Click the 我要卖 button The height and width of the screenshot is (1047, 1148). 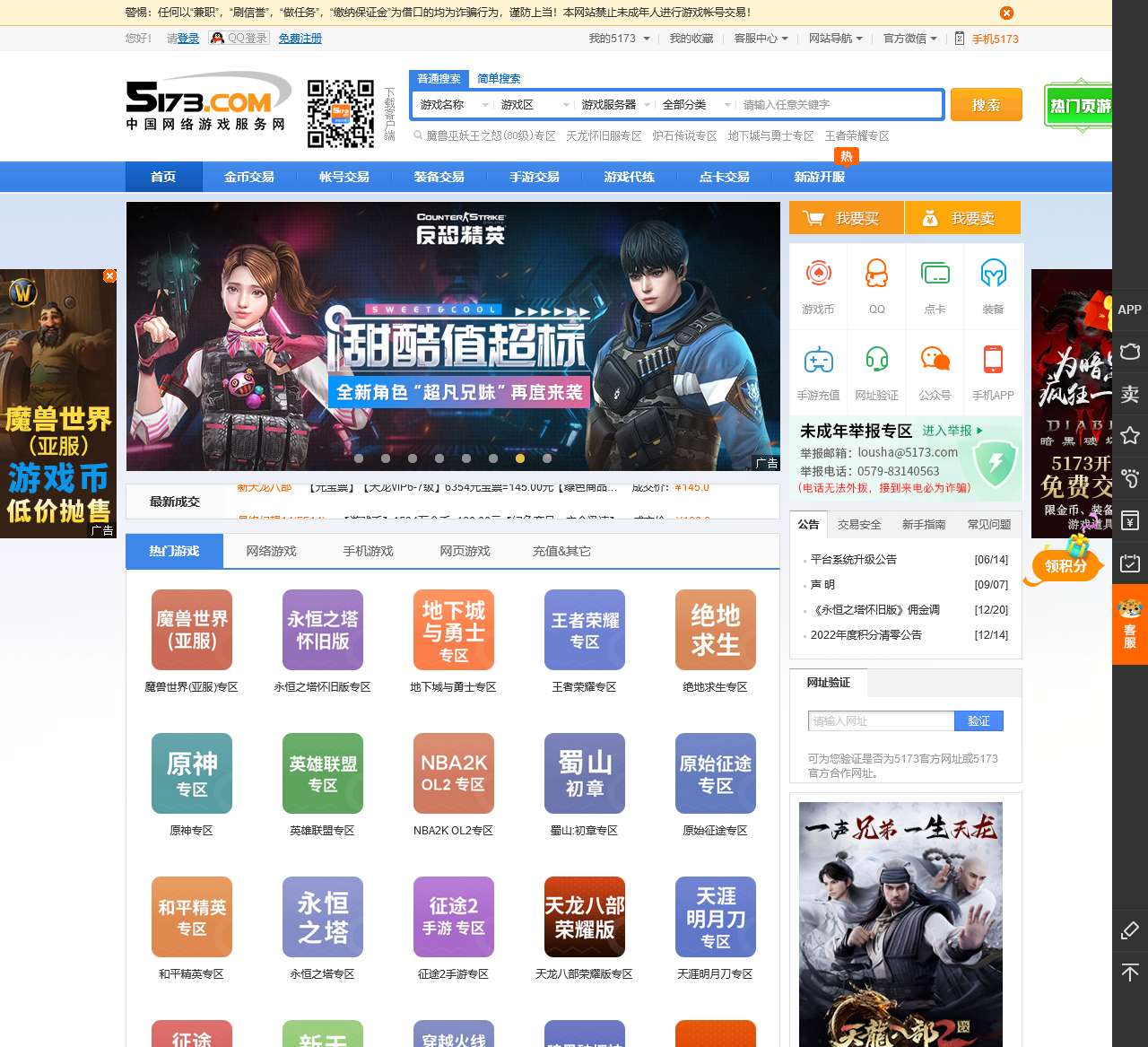point(963,218)
